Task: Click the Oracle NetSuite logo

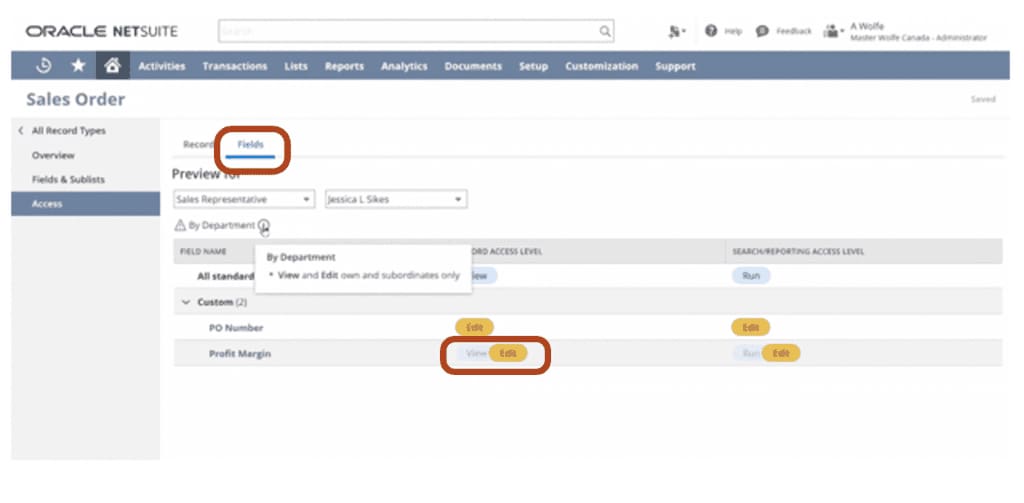Action: [101, 31]
